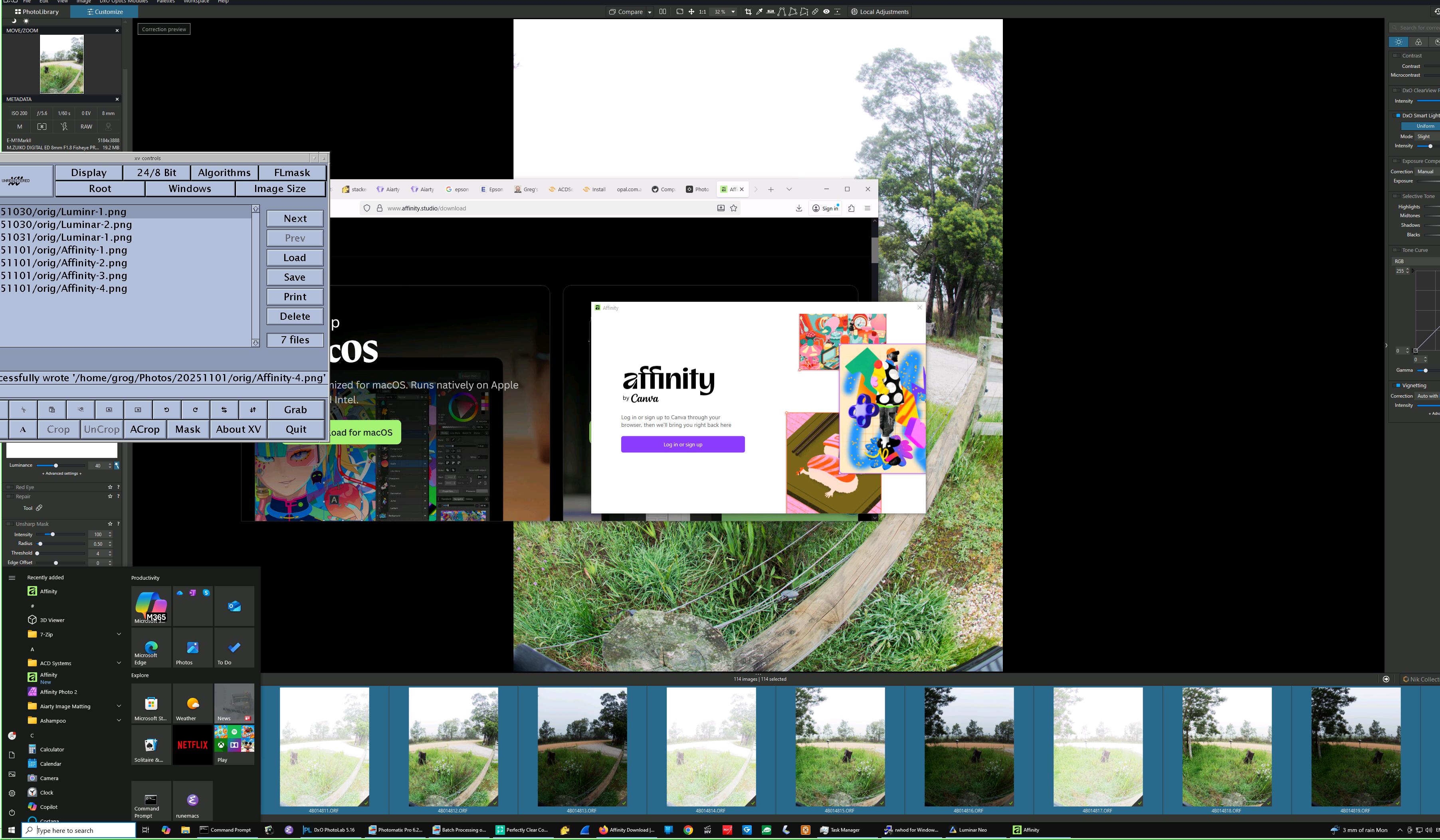This screenshot has width=1440, height=840.
Task: Open the Light corrections sun icon tab
Action: coord(1398,42)
